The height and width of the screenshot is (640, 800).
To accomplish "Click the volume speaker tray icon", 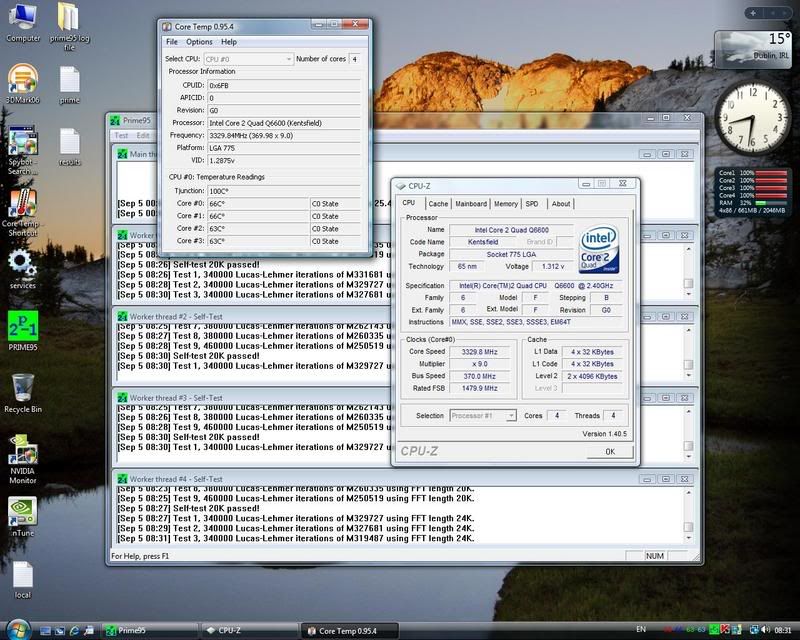I will point(765,630).
